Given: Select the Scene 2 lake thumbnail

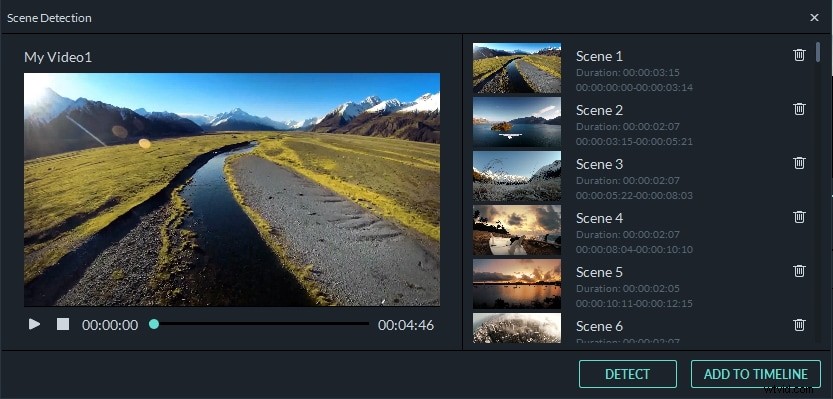Looking at the screenshot, I should (517, 122).
